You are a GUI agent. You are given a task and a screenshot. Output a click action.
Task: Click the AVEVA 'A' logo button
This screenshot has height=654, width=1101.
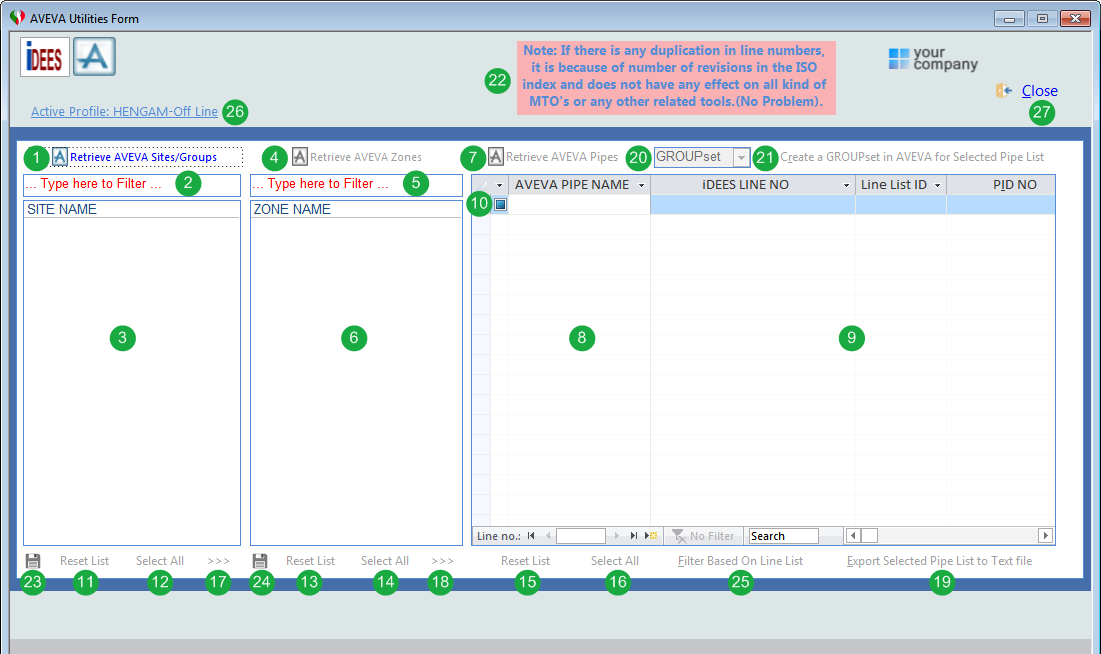(x=94, y=57)
